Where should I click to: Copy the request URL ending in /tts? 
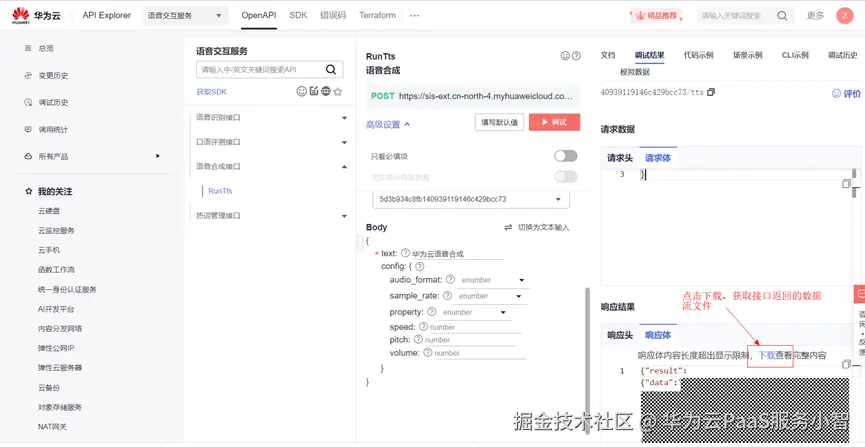[x=711, y=92]
